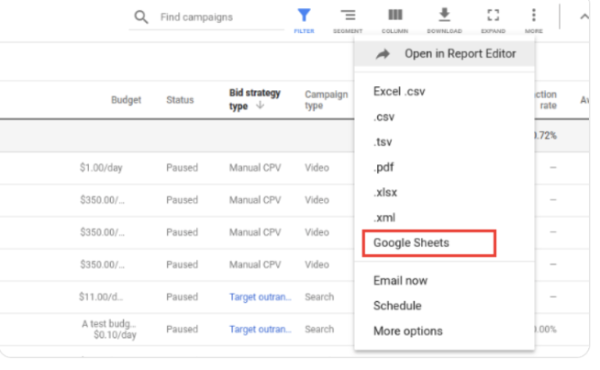Sort by Bid strategy type arrow
The height and width of the screenshot is (370, 600).
pos(260,105)
